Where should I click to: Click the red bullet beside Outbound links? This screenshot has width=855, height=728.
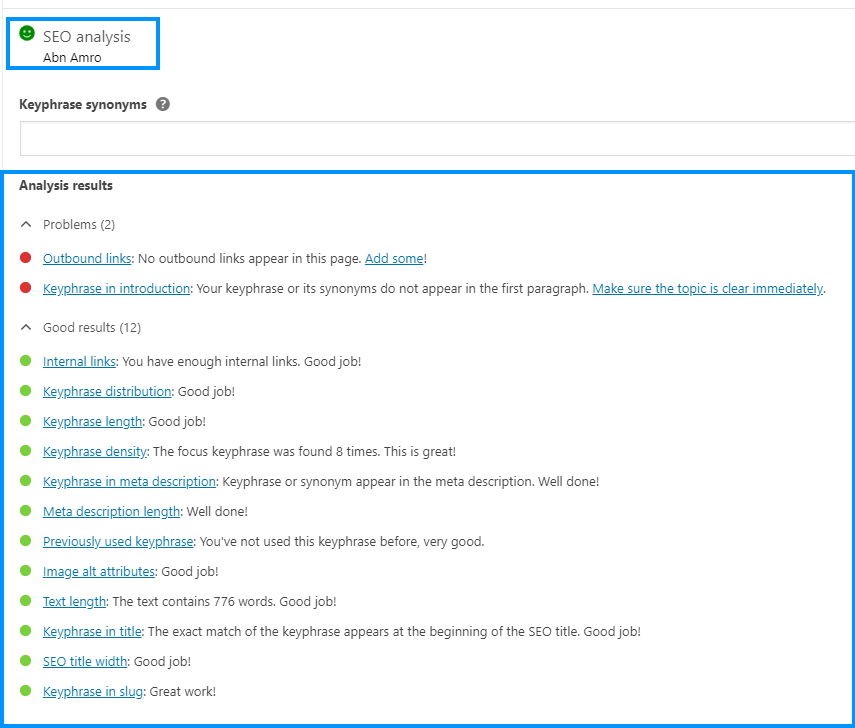pyautogui.click(x=26, y=258)
